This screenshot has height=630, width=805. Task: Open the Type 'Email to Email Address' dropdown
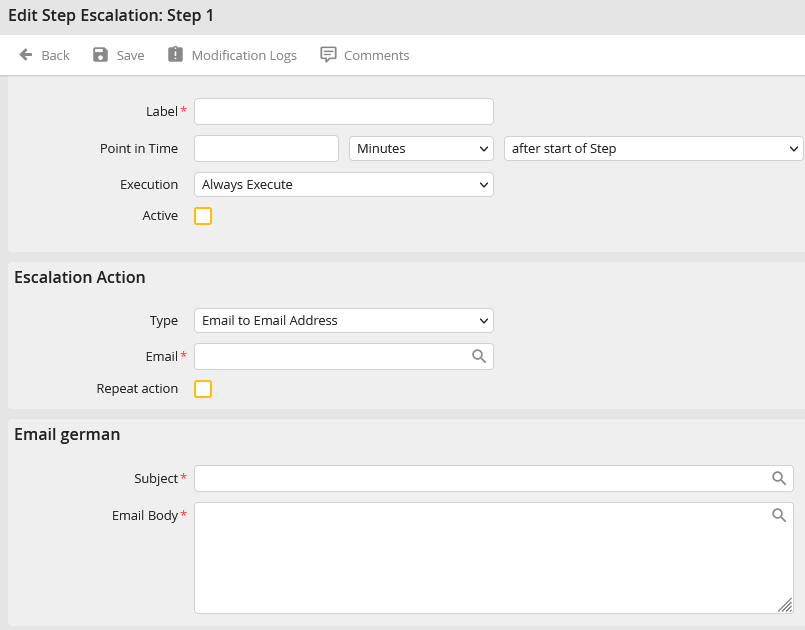343,320
